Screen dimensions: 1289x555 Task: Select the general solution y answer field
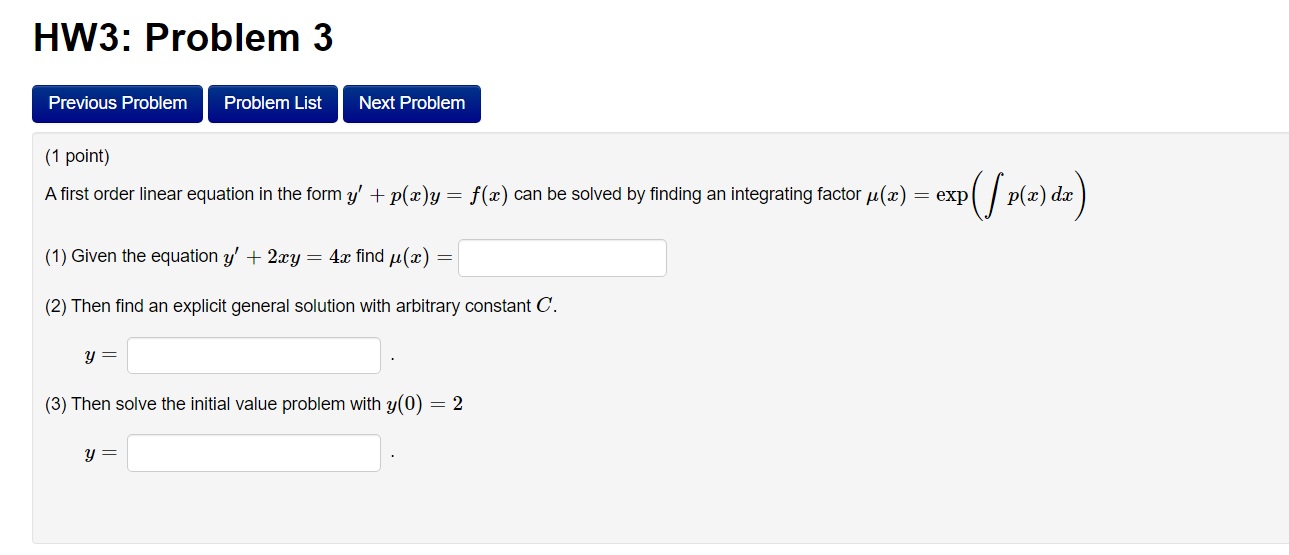(x=254, y=355)
